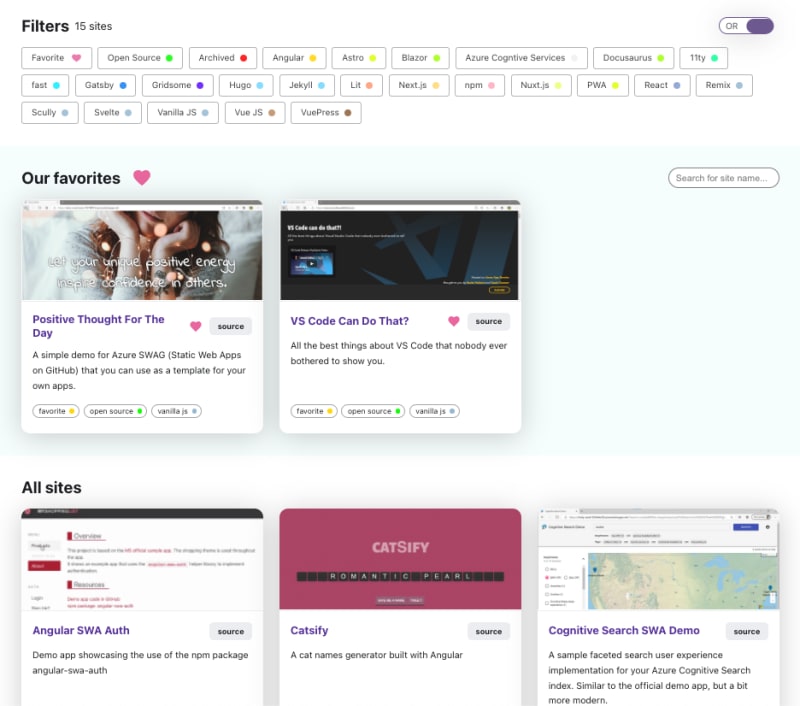
Task: Filter sites by React
Action: pos(662,85)
